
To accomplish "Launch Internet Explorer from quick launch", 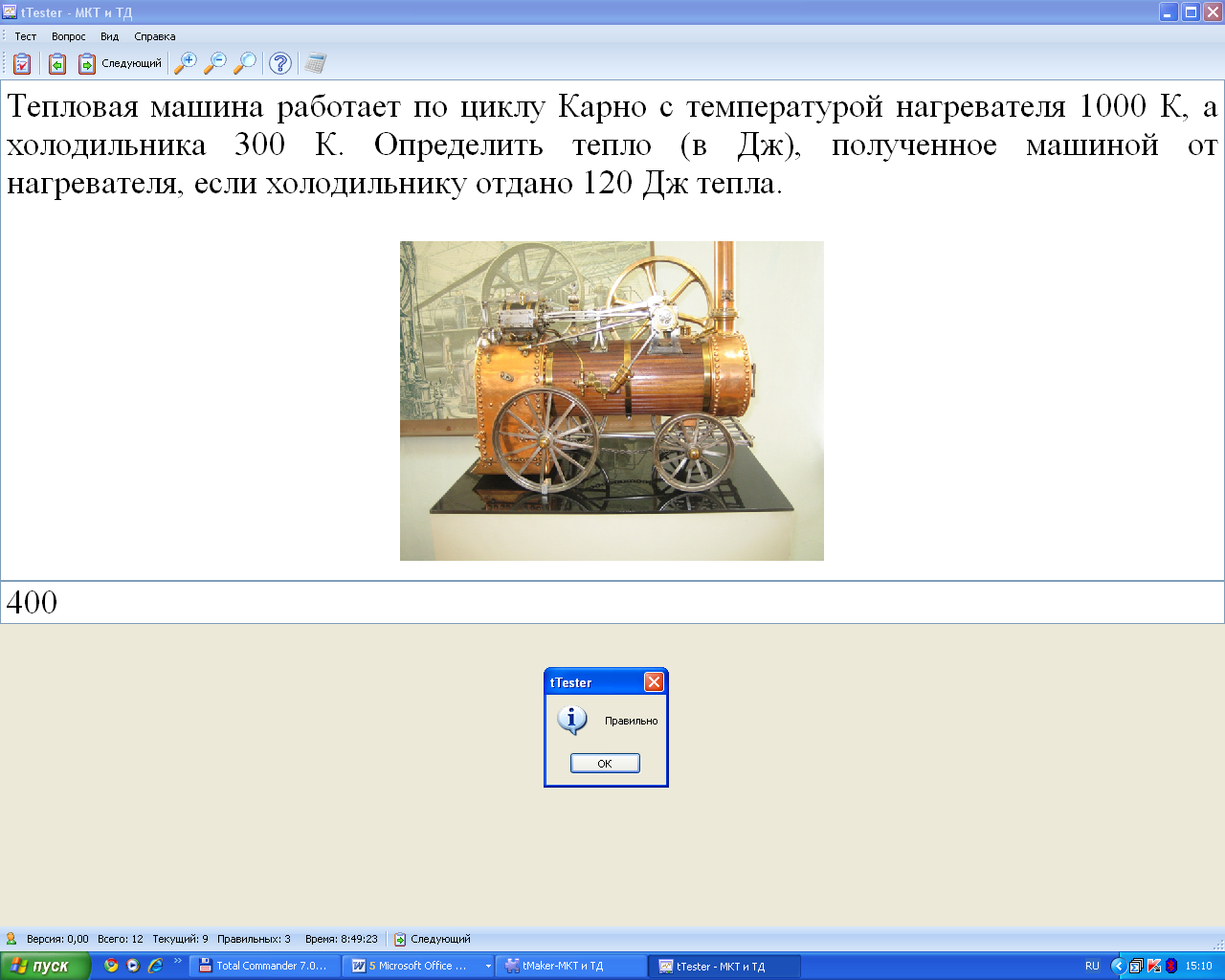I will [x=155, y=966].
